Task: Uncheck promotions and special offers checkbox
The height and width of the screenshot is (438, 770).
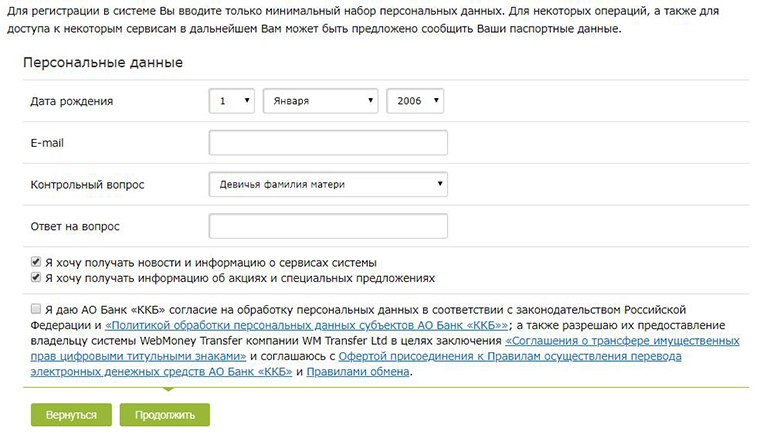Action: tap(35, 277)
